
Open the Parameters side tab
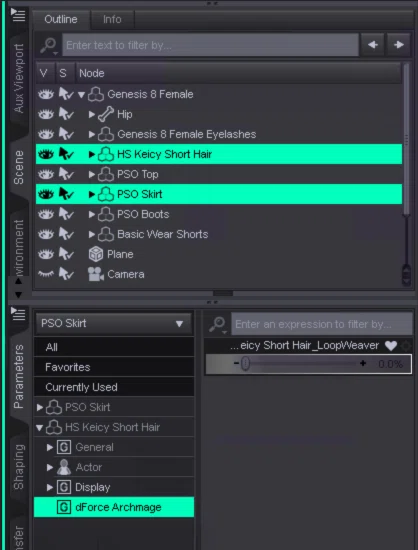tap(19, 377)
